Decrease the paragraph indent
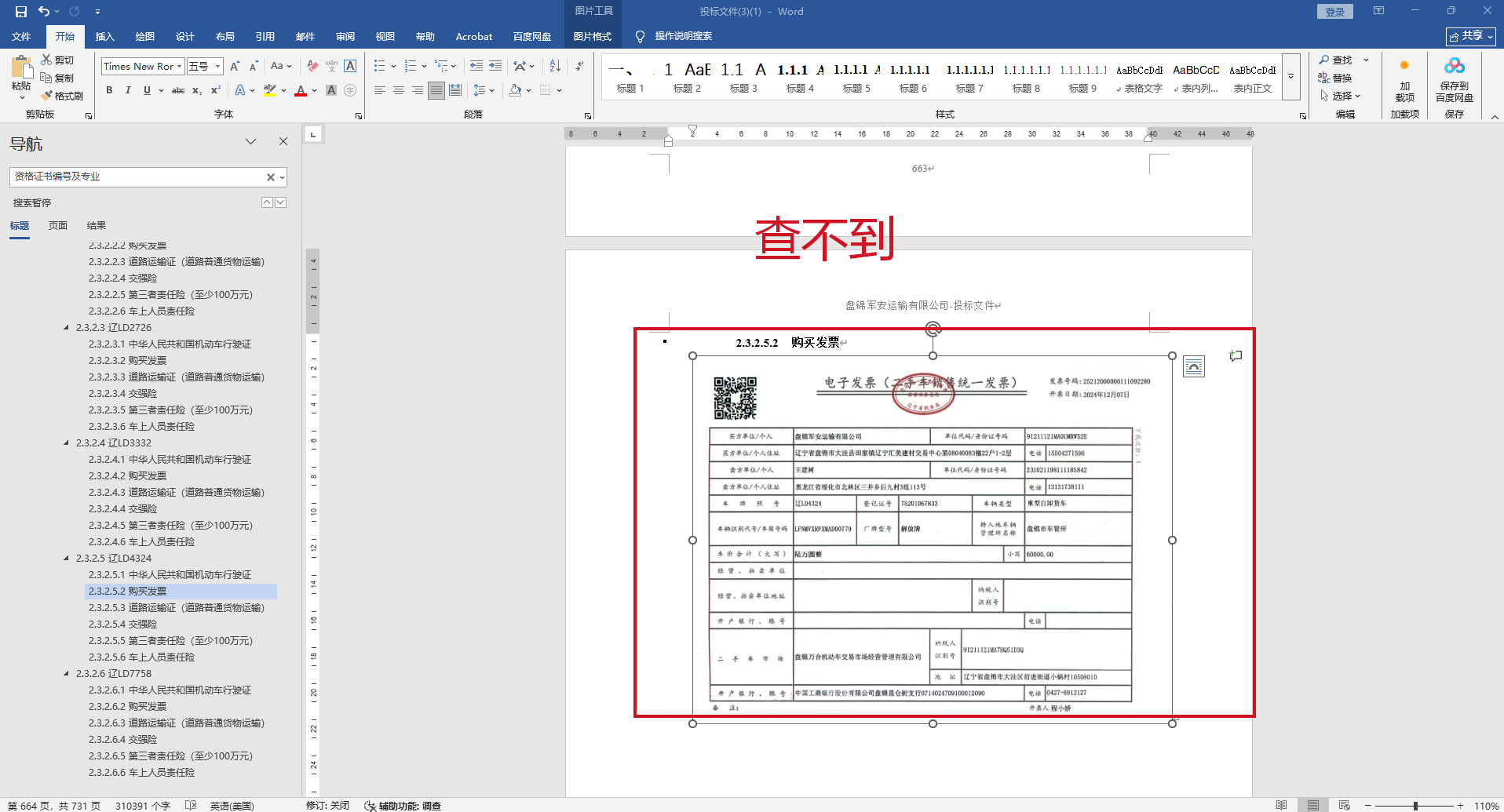This screenshot has width=1504, height=812. click(x=476, y=67)
